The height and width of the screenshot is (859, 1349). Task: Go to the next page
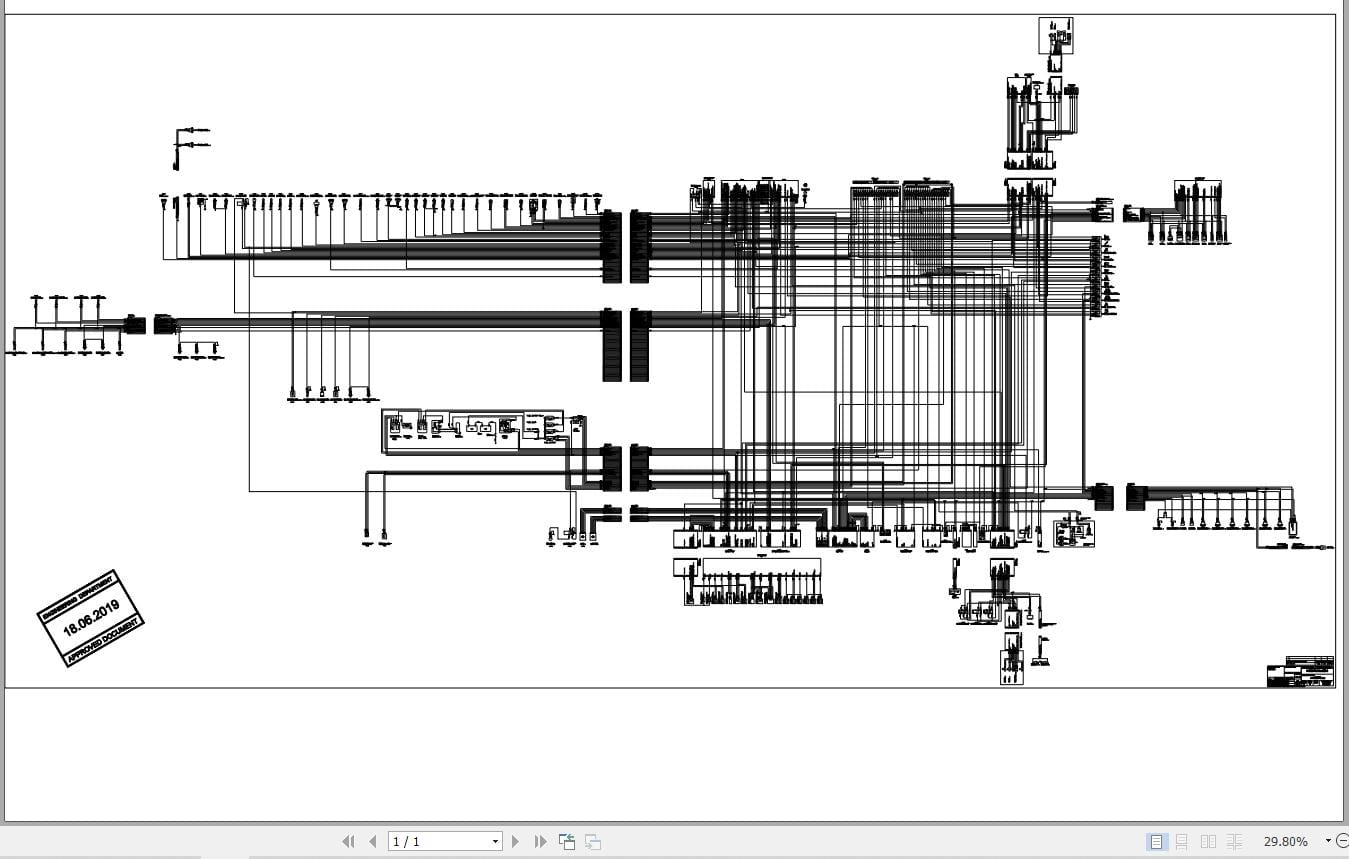pos(516,842)
